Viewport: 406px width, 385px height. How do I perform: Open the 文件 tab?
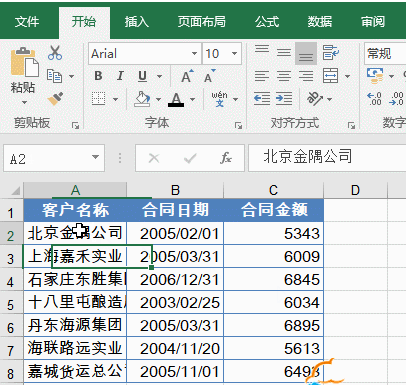tap(27, 22)
